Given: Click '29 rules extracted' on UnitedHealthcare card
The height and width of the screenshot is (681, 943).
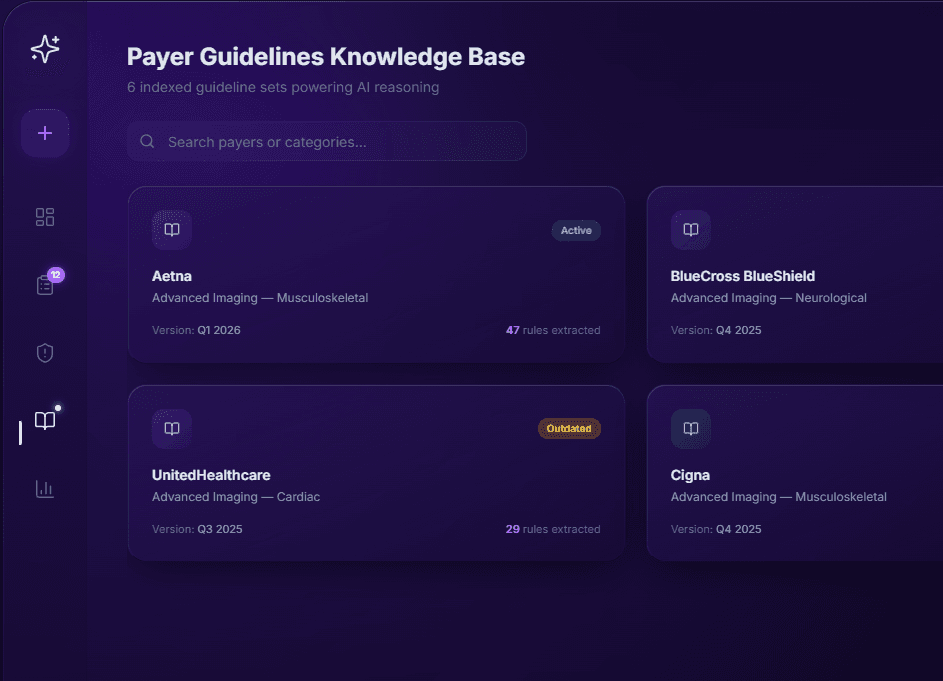Looking at the screenshot, I should pos(553,529).
